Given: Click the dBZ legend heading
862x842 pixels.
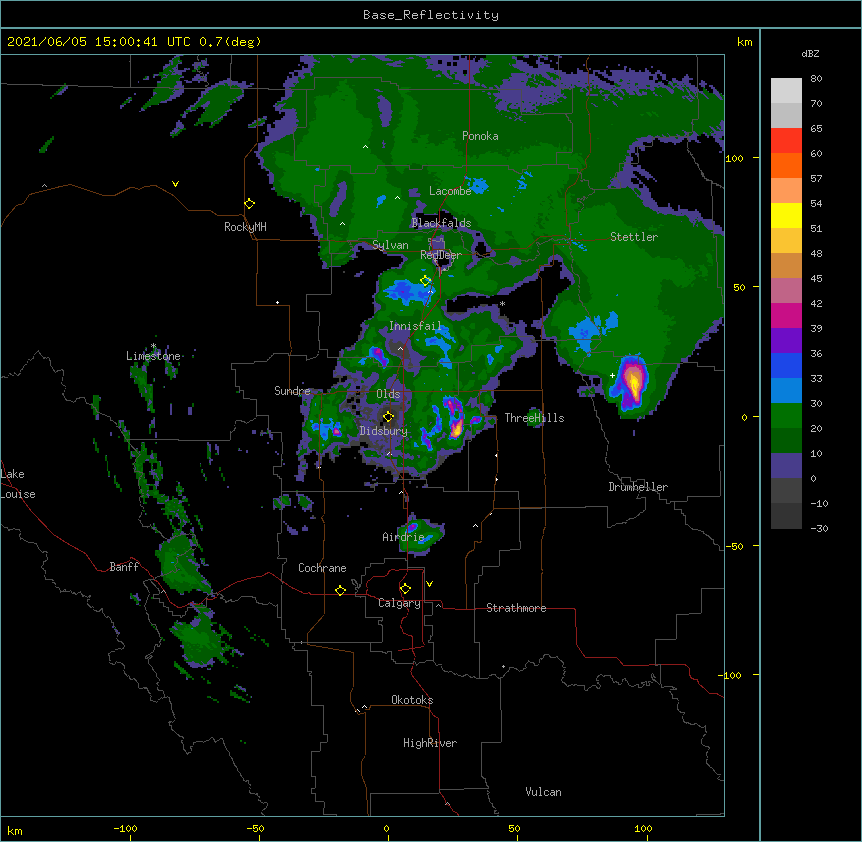Looking at the screenshot, I should [810, 53].
